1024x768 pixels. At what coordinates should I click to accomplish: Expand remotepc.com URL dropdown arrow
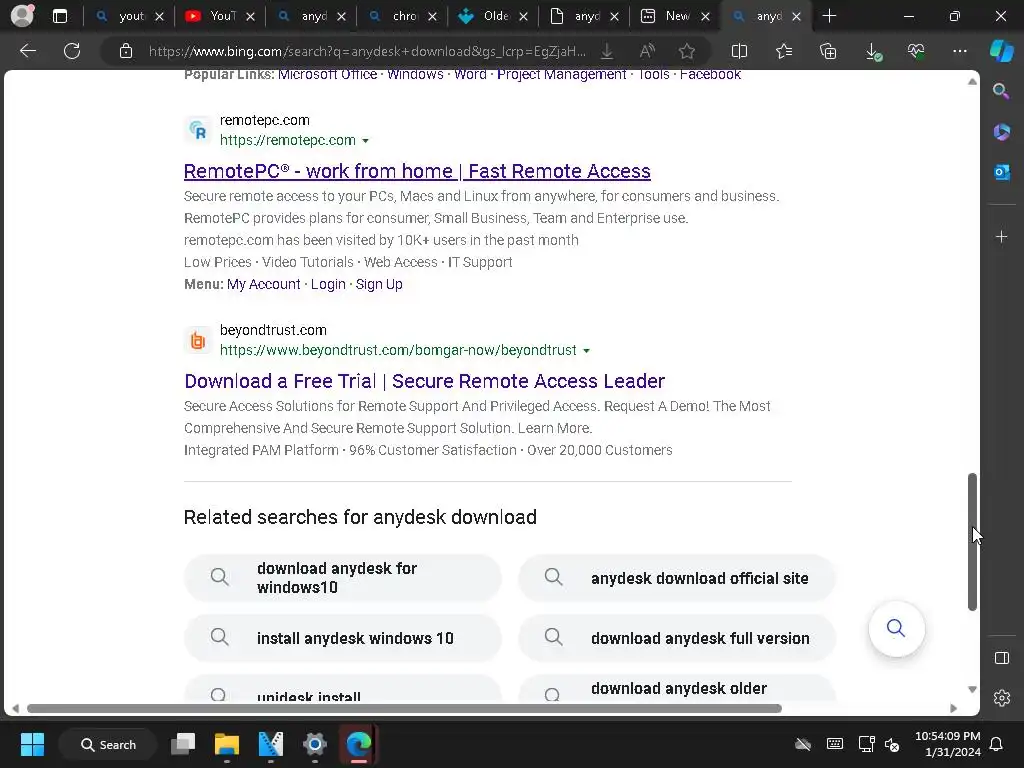coord(366,140)
